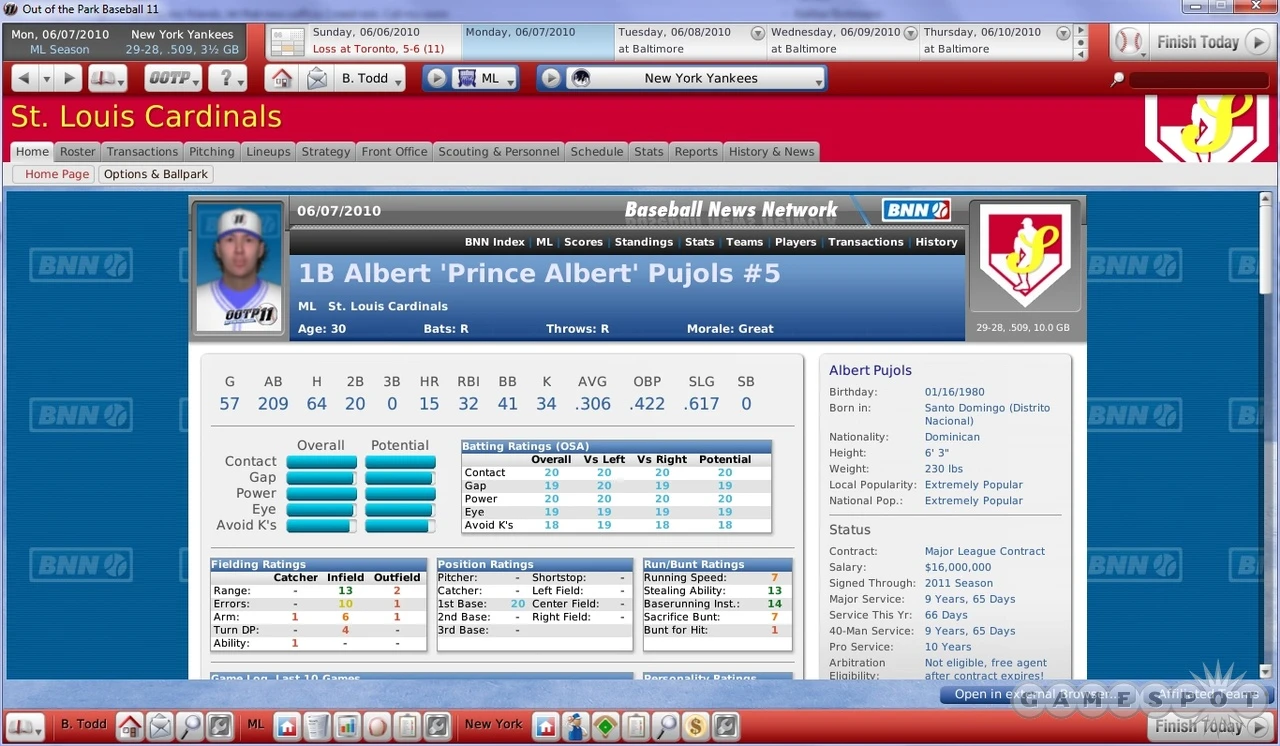Click the back navigation arrow
The width and height of the screenshot is (1280, 746).
coord(23,78)
